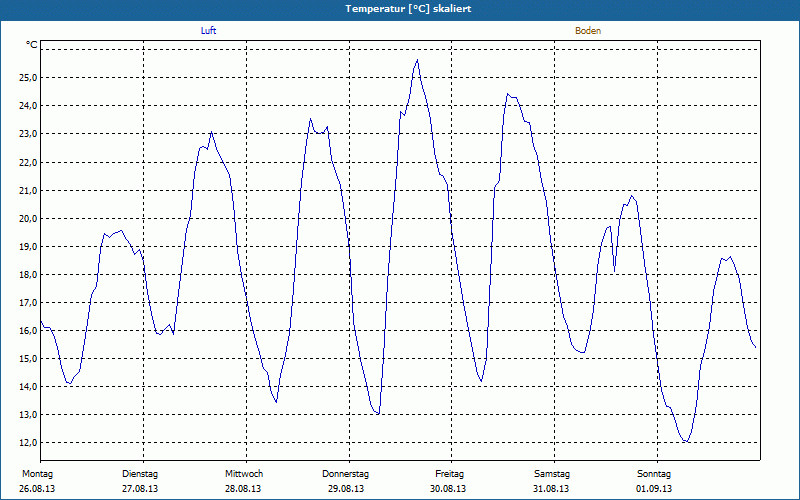Click the °C unit label

[x=32, y=45]
